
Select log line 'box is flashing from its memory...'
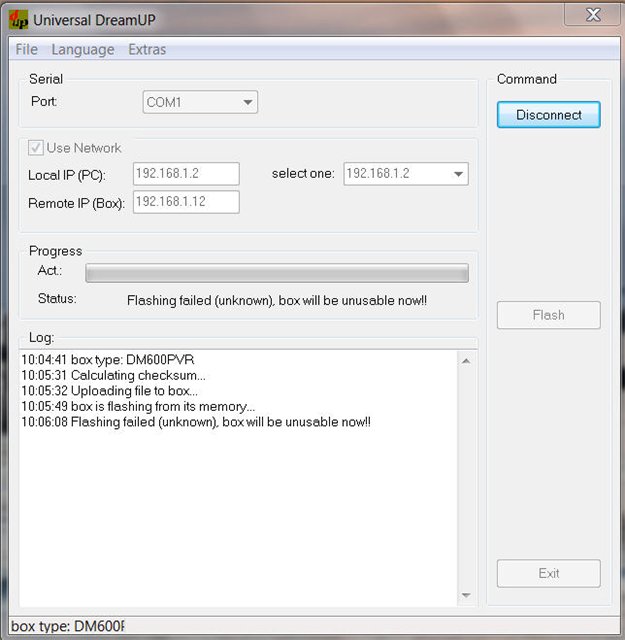[138, 407]
